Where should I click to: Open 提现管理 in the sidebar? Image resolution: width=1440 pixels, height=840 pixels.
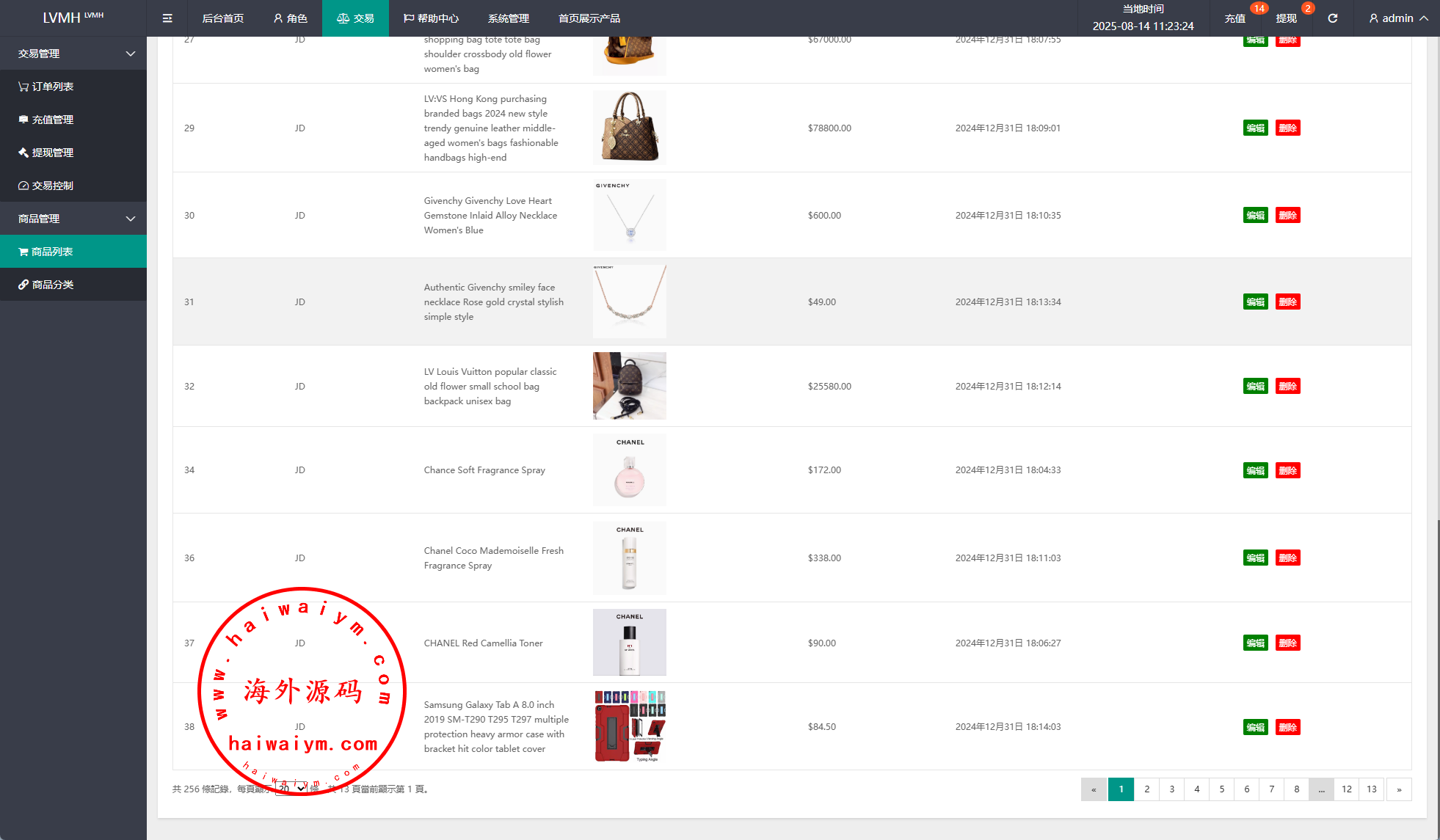click(46, 153)
